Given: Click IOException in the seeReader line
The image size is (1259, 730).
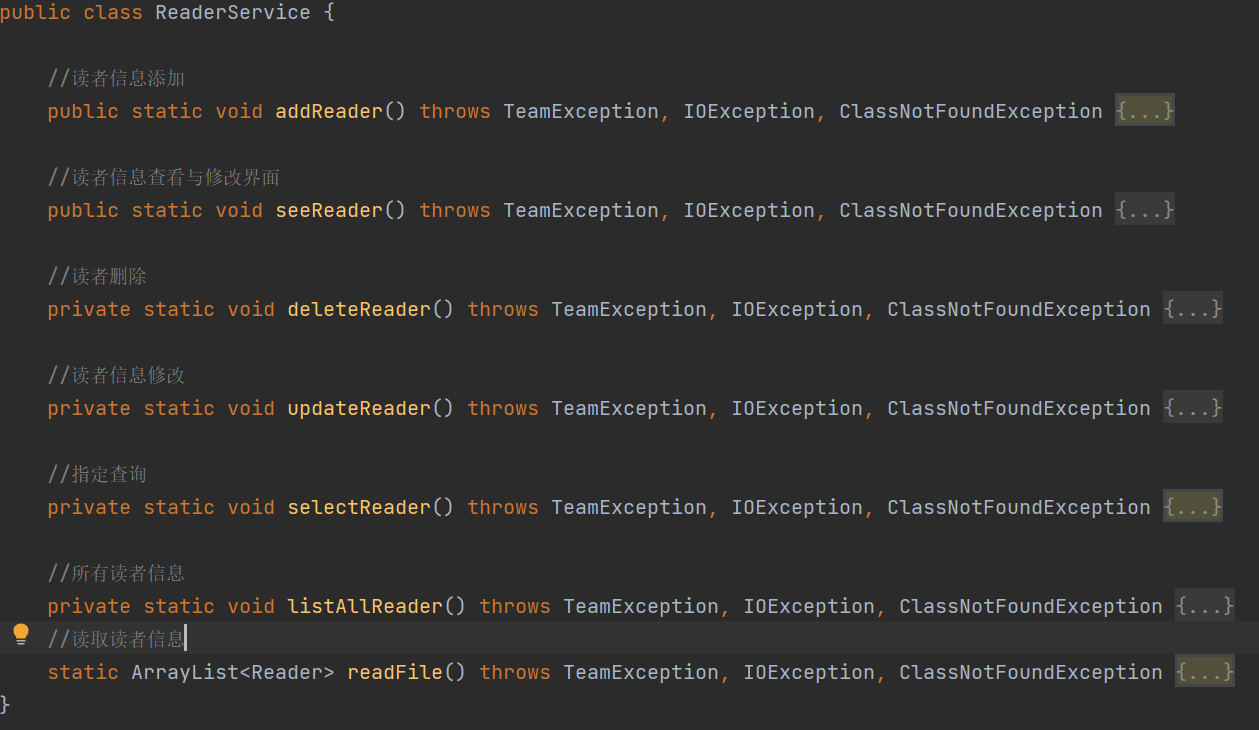Looking at the screenshot, I should 749,210.
